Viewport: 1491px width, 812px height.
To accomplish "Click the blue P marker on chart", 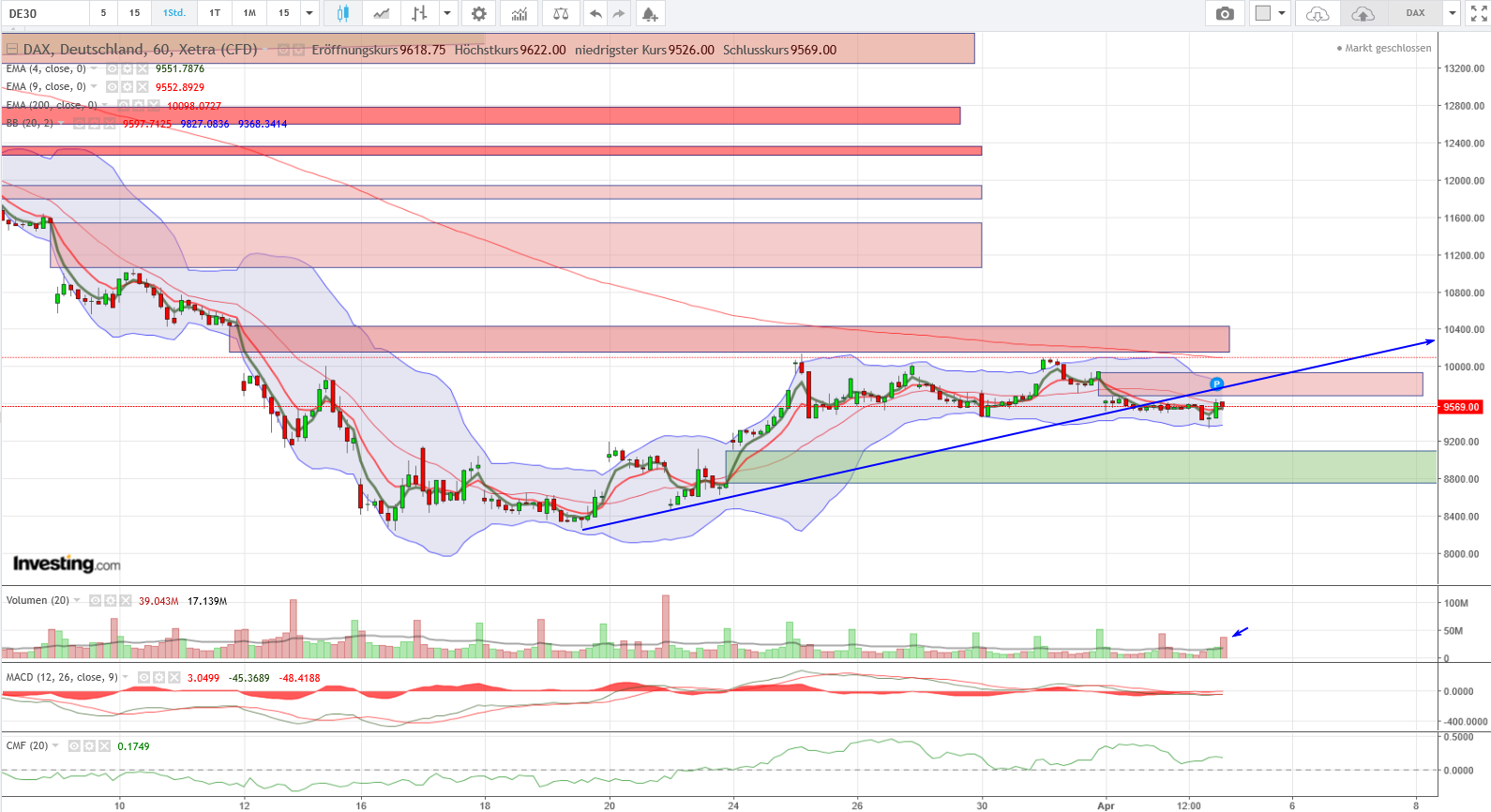I will pos(1216,383).
